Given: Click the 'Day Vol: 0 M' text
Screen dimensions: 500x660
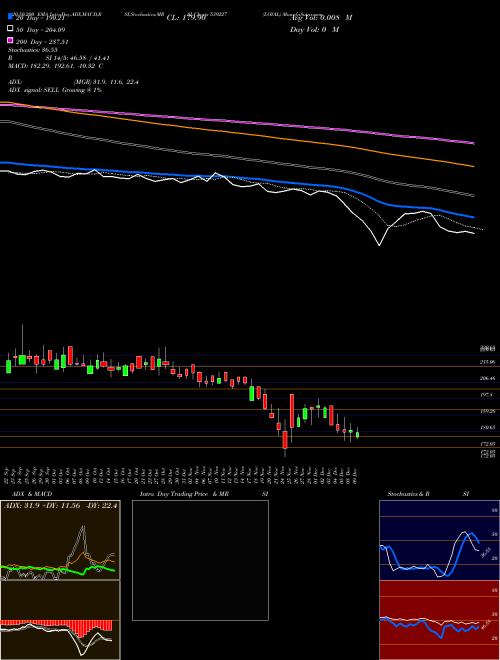Looking at the screenshot, I should [x=314, y=29].
